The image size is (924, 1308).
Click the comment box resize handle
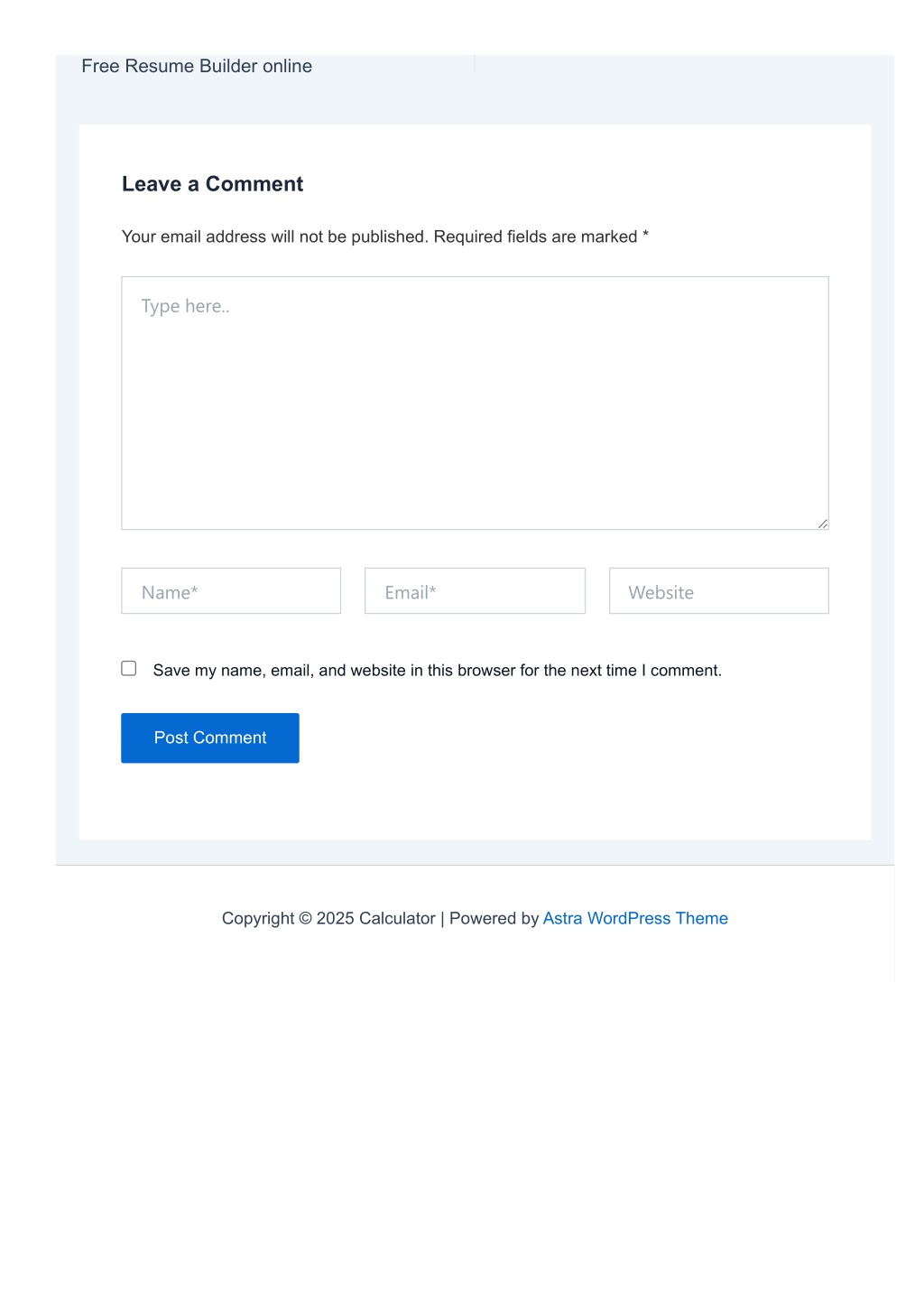(x=823, y=524)
